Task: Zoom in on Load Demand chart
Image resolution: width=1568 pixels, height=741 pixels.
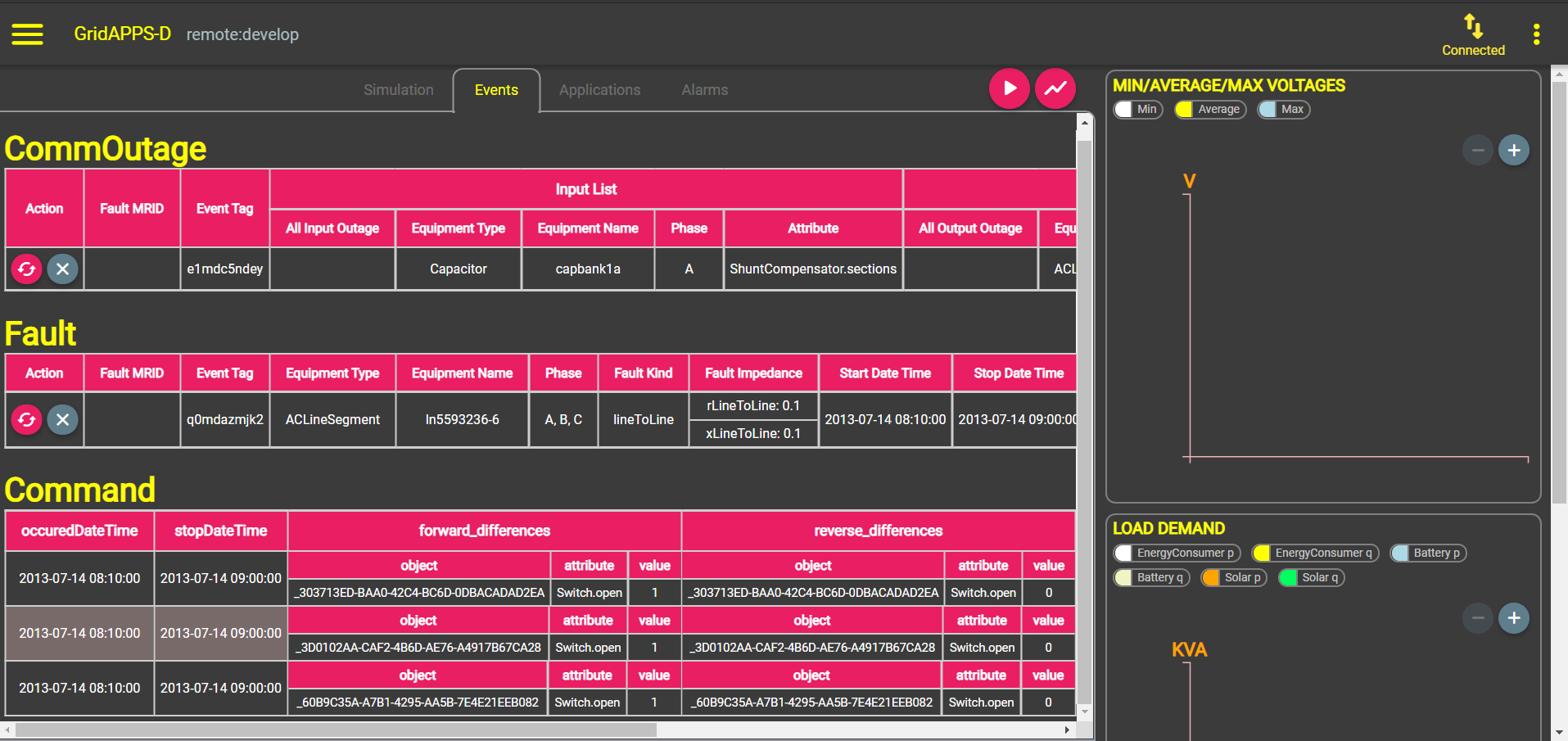Action: [x=1514, y=617]
